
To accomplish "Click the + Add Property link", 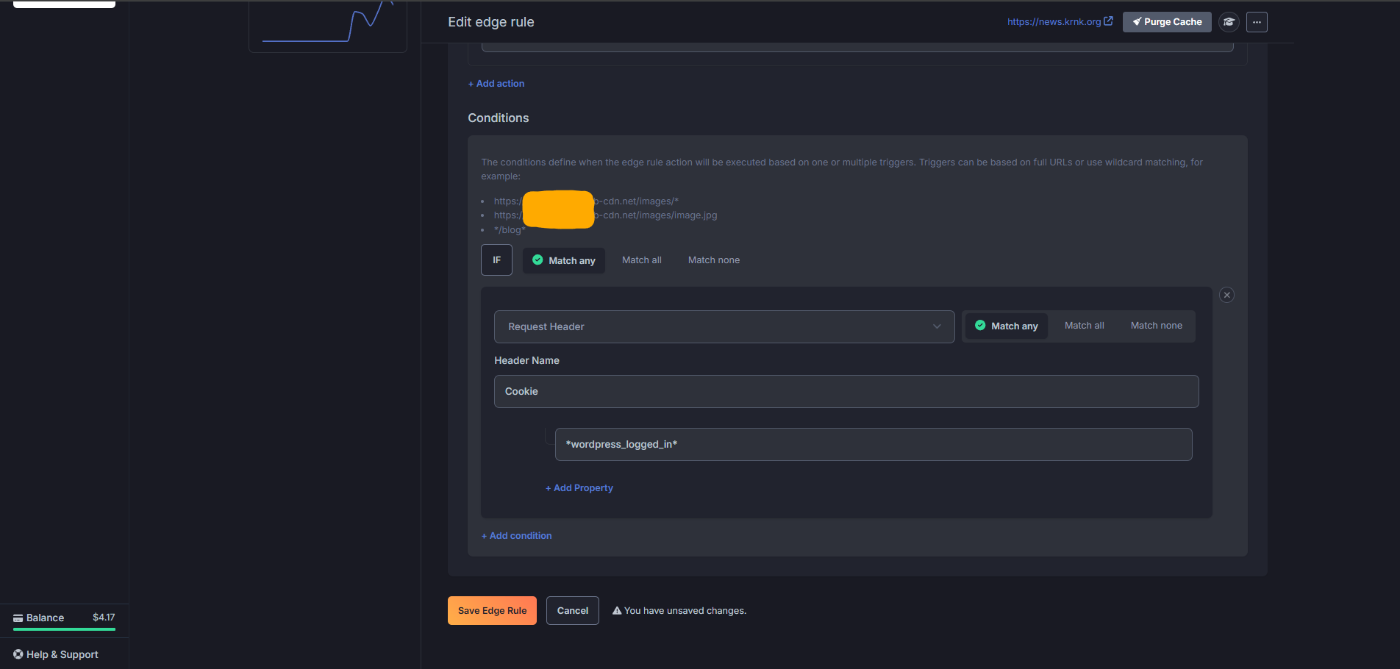I will pos(579,488).
